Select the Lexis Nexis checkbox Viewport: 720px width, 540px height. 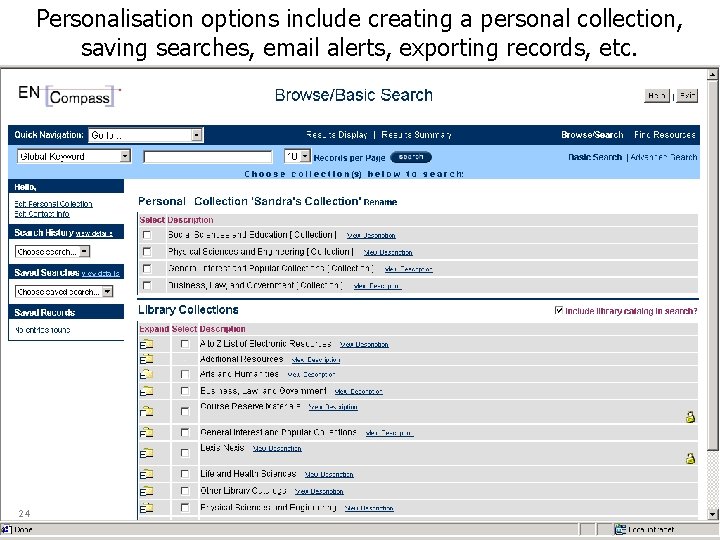pos(185,453)
